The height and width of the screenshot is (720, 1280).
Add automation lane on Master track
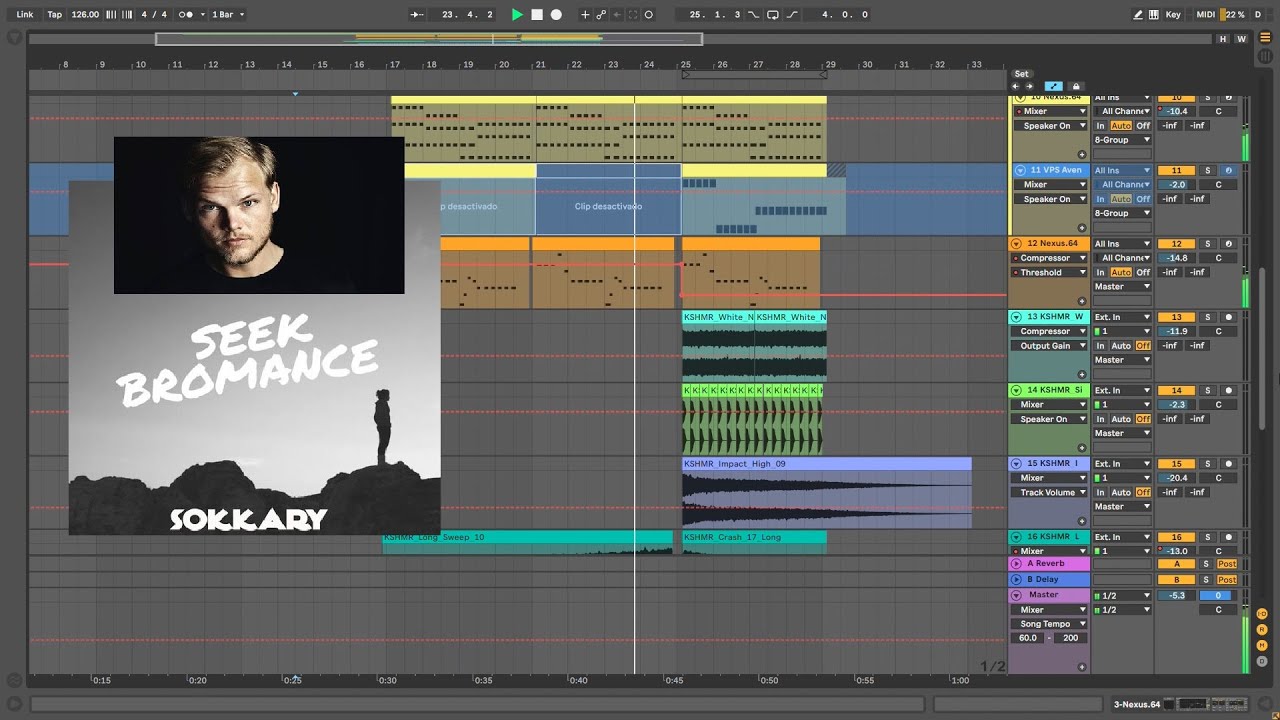[x=1081, y=666]
